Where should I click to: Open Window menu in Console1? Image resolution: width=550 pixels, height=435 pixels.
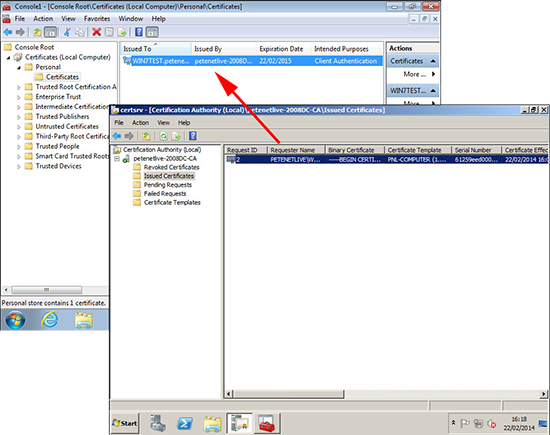coord(130,19)
